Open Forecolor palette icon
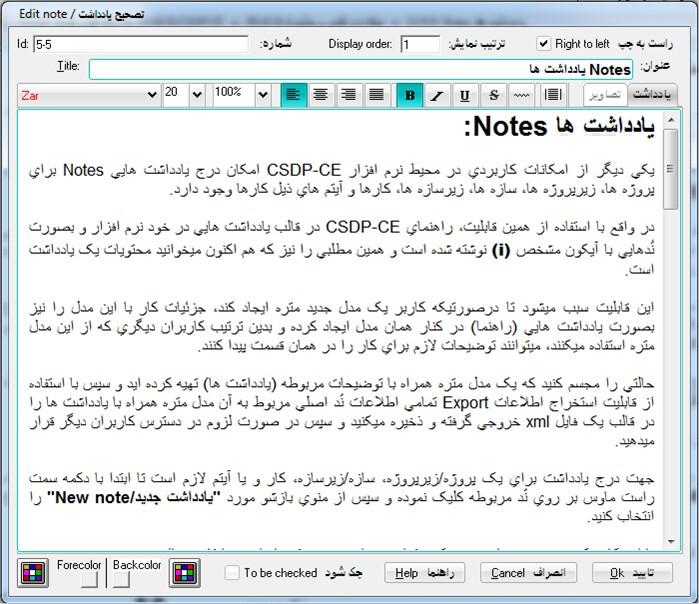Screen dimensions: 699x604 pos(33,572)
